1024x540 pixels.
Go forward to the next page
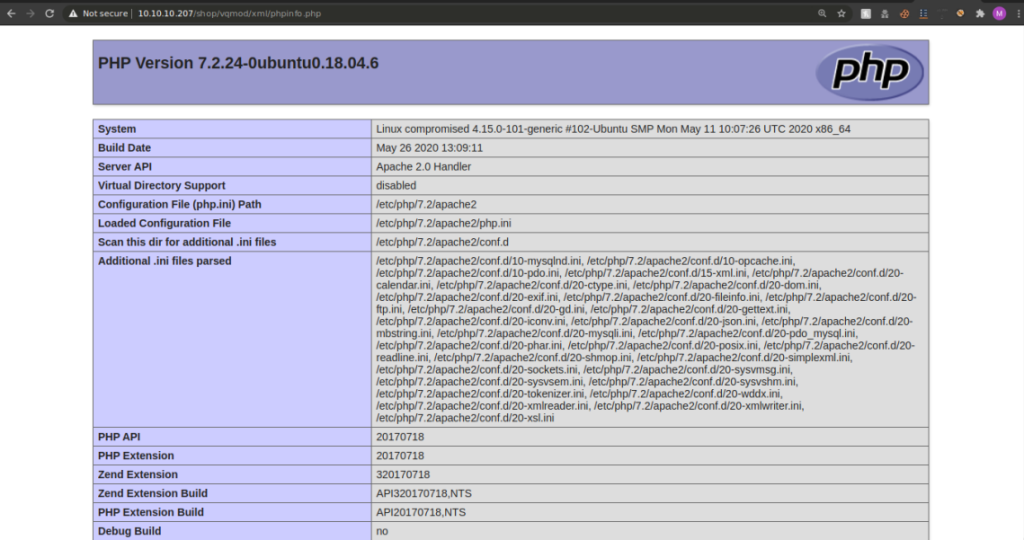[30, 13]
